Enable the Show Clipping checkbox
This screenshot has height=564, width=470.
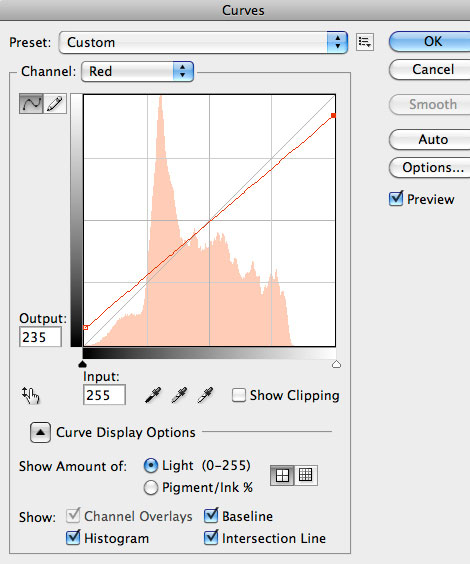(x=239, y=395)
